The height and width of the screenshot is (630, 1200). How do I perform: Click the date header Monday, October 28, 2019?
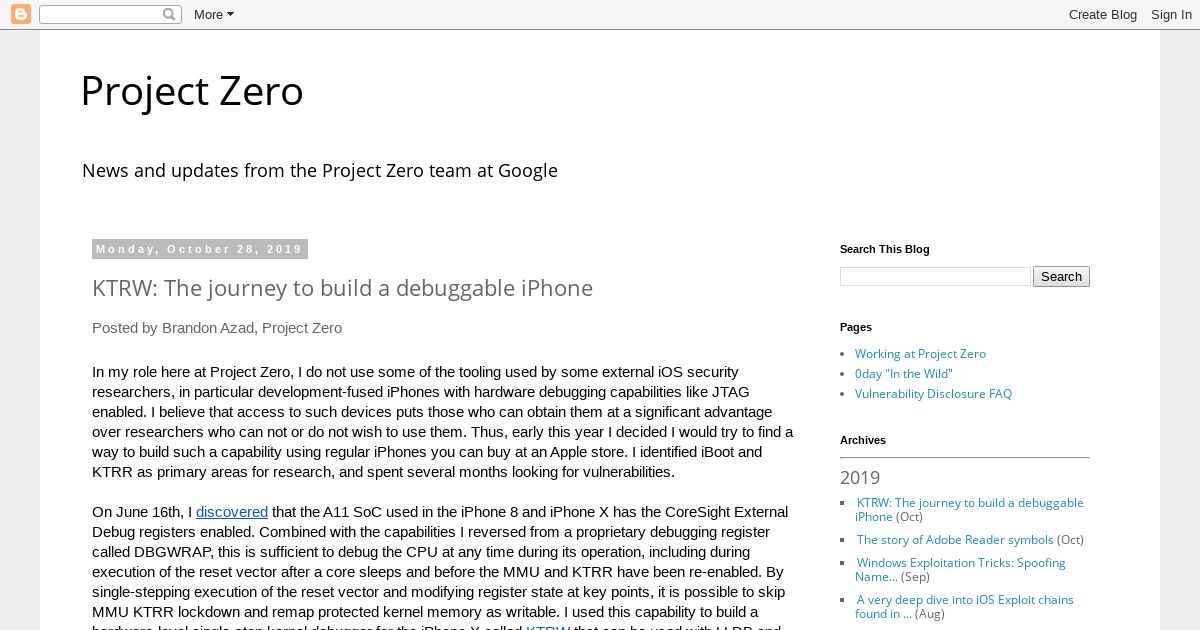199,249
